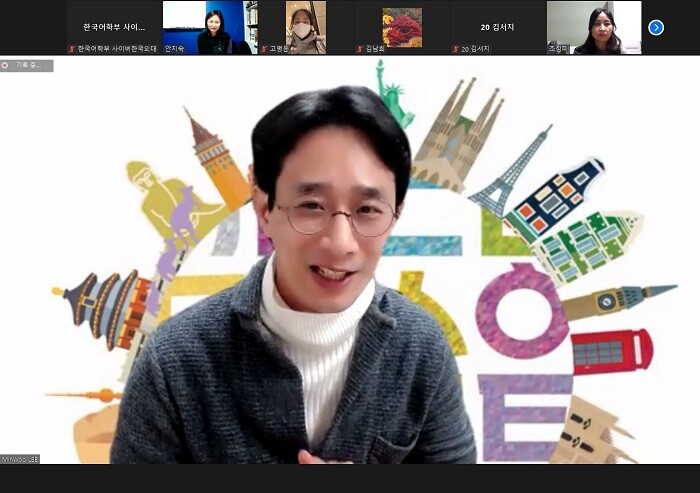Viewport: 700px width, 493px height.
Task: Select 안지숙's video thumbnail
Action: [210, 28]
